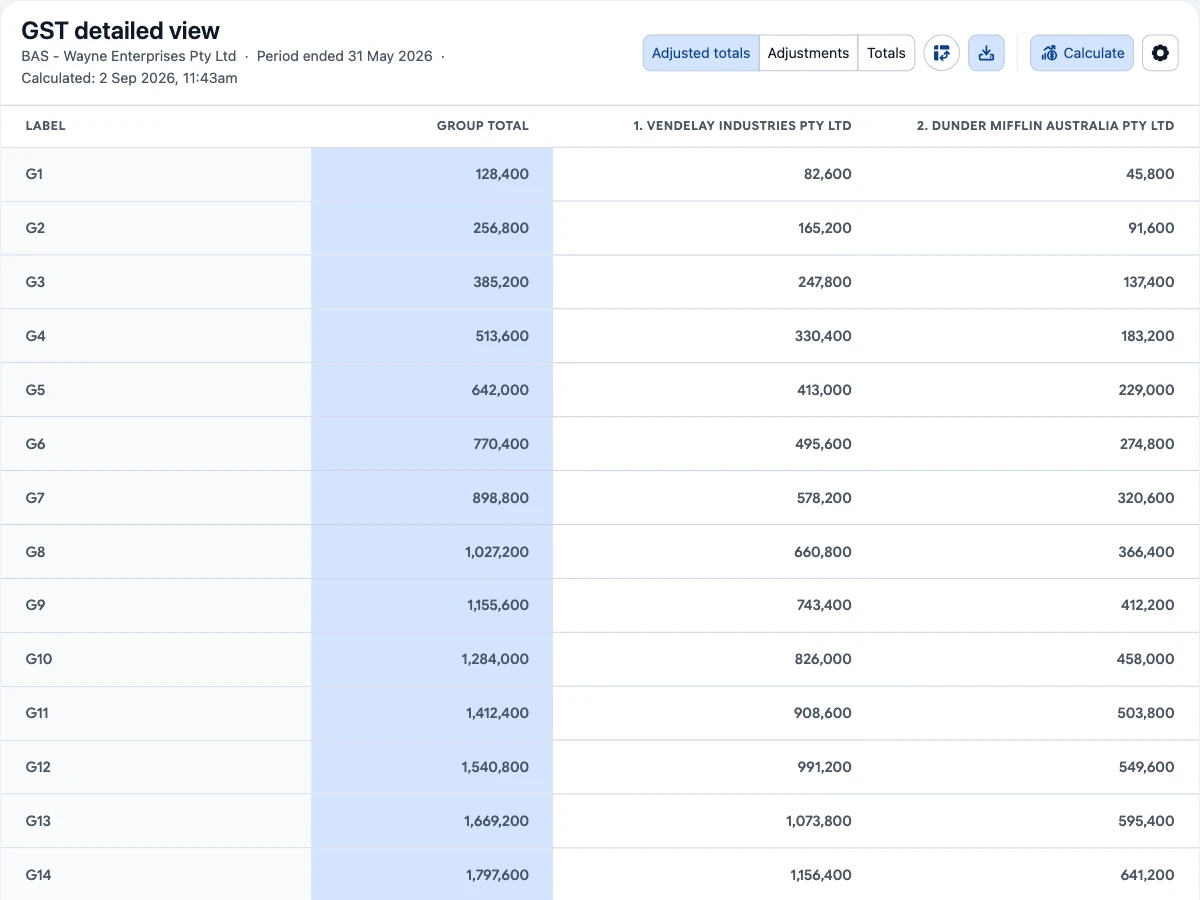This screenshot has height=900, width=1200.
Task: Click the LABEL column header
Action: 46,126
